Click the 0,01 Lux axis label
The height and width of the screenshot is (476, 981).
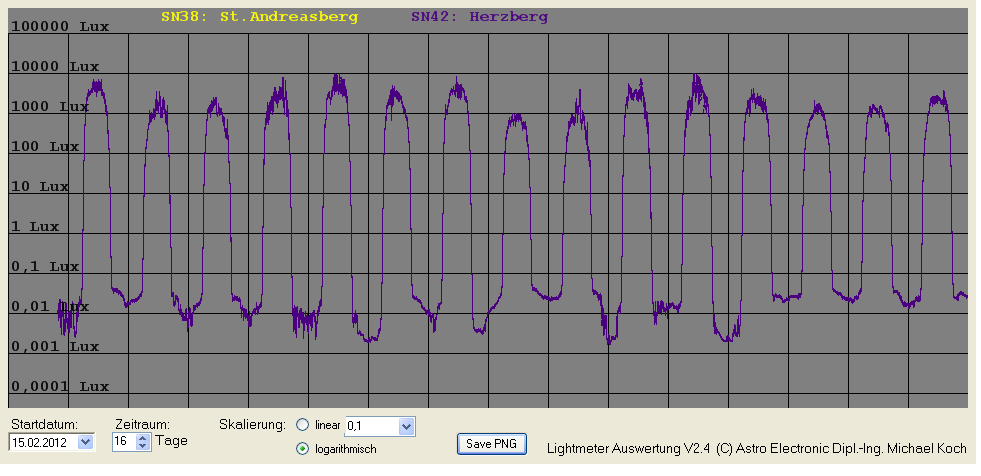[x=50, y=306]
